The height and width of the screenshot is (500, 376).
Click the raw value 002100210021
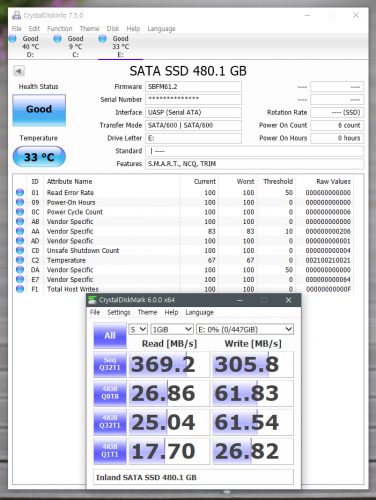(x=328, y=260)
